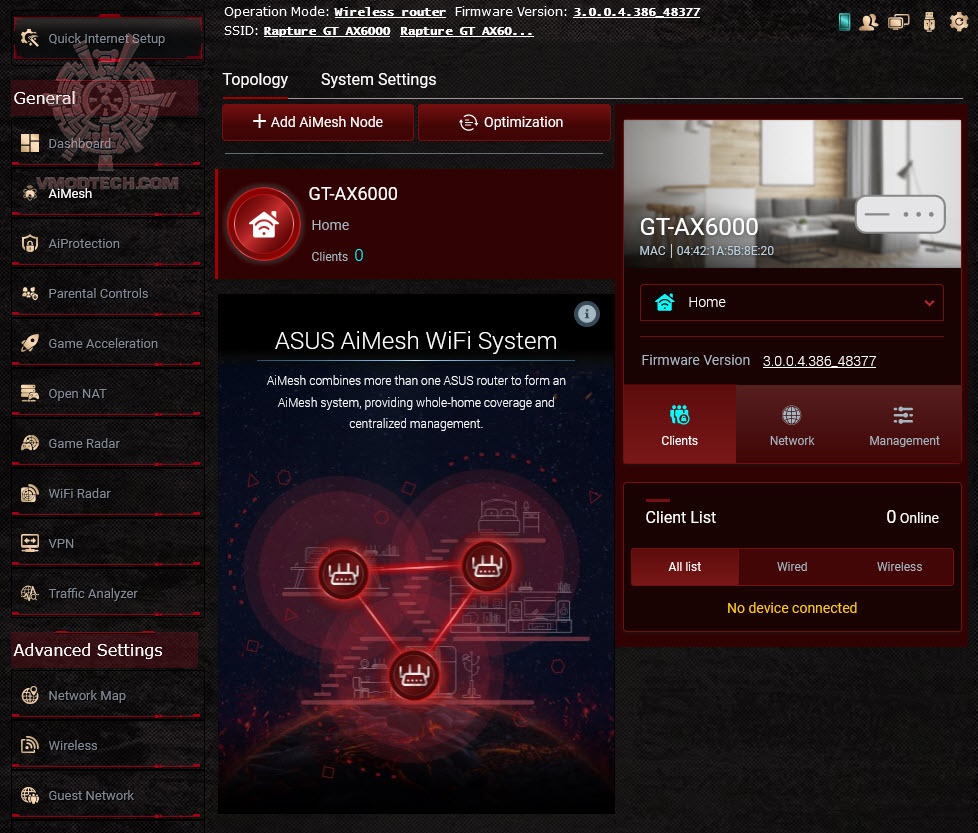Select the red home router node icon
Screen dimensions: 978x833
264,224
